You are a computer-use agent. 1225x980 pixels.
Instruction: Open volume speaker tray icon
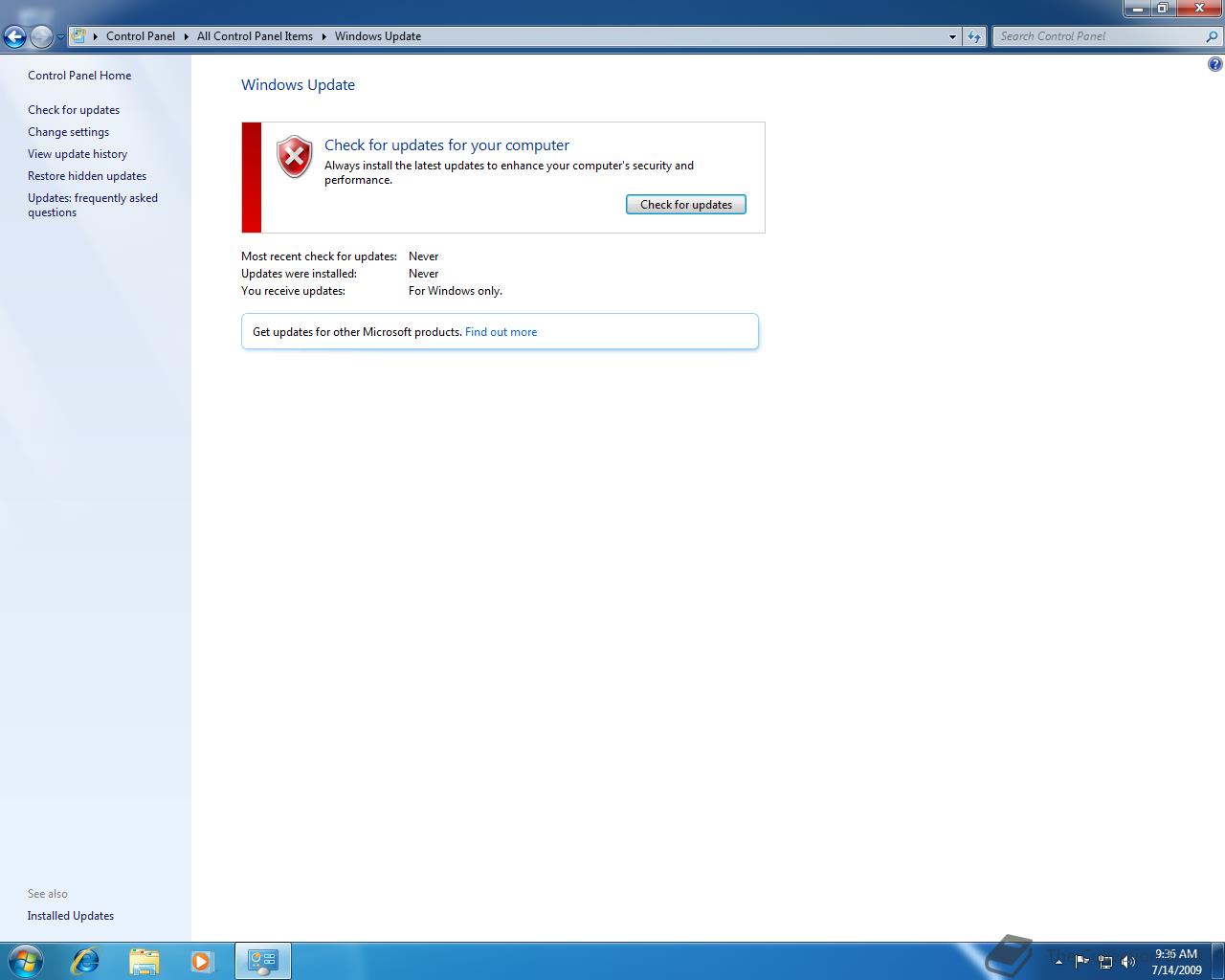(1128, 962)
